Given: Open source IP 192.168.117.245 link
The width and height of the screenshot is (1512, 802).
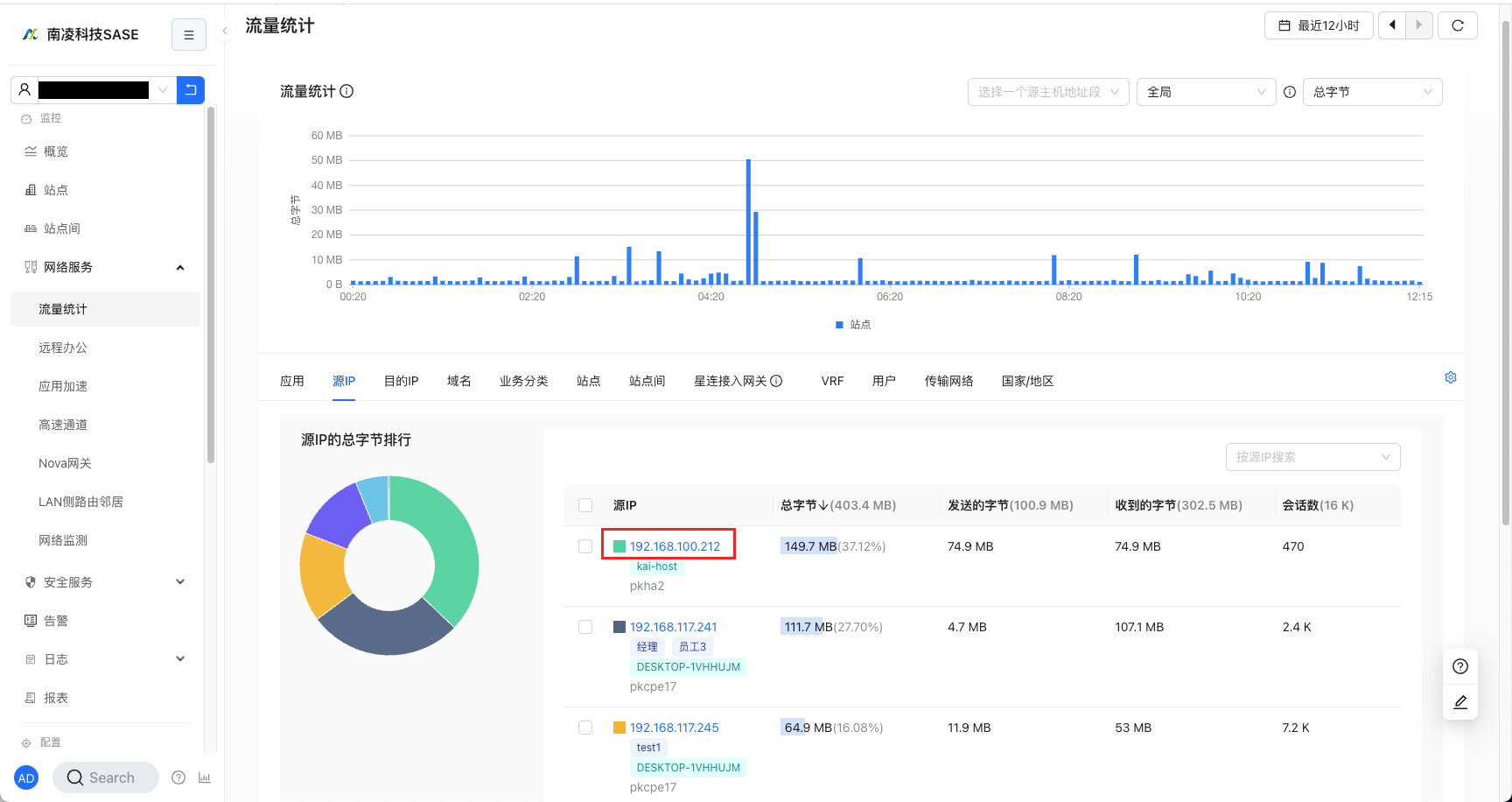Looking at the screenshot, I should point(674,728).
